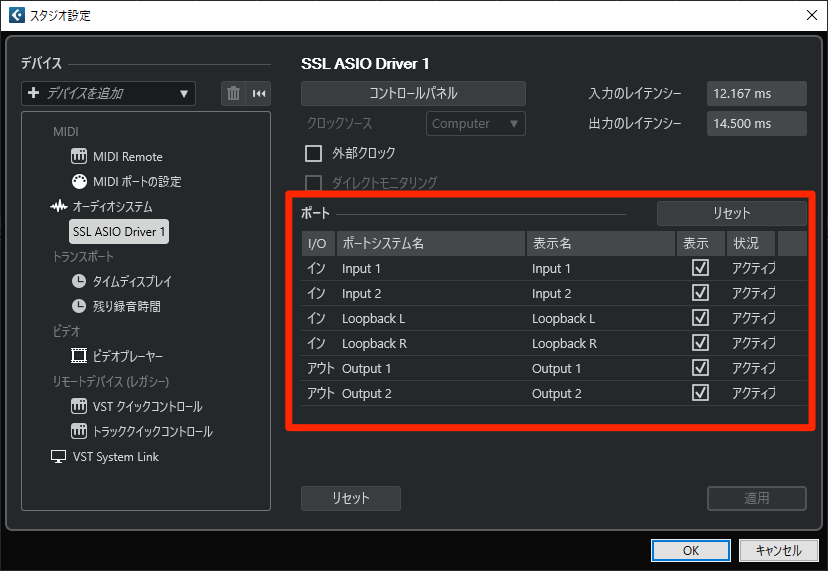Click the trash icon to remove device
Viewport: 828px width, 571px height.
(x=233, y=93)
